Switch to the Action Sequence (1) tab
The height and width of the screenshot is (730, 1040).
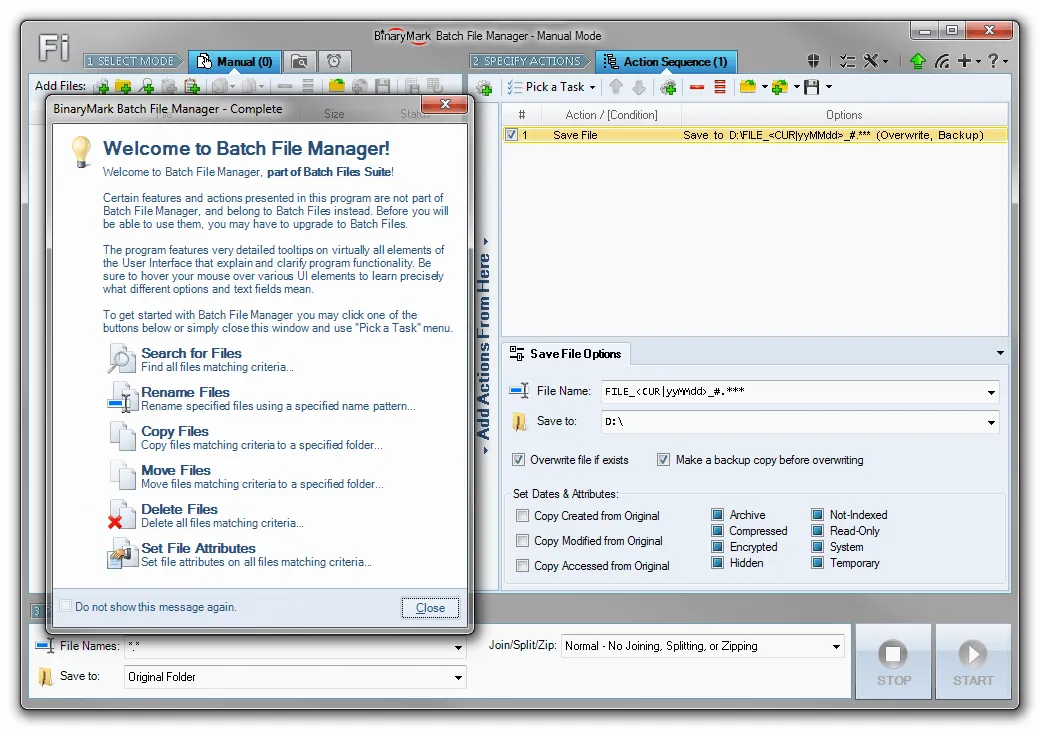tap(665, 62)
